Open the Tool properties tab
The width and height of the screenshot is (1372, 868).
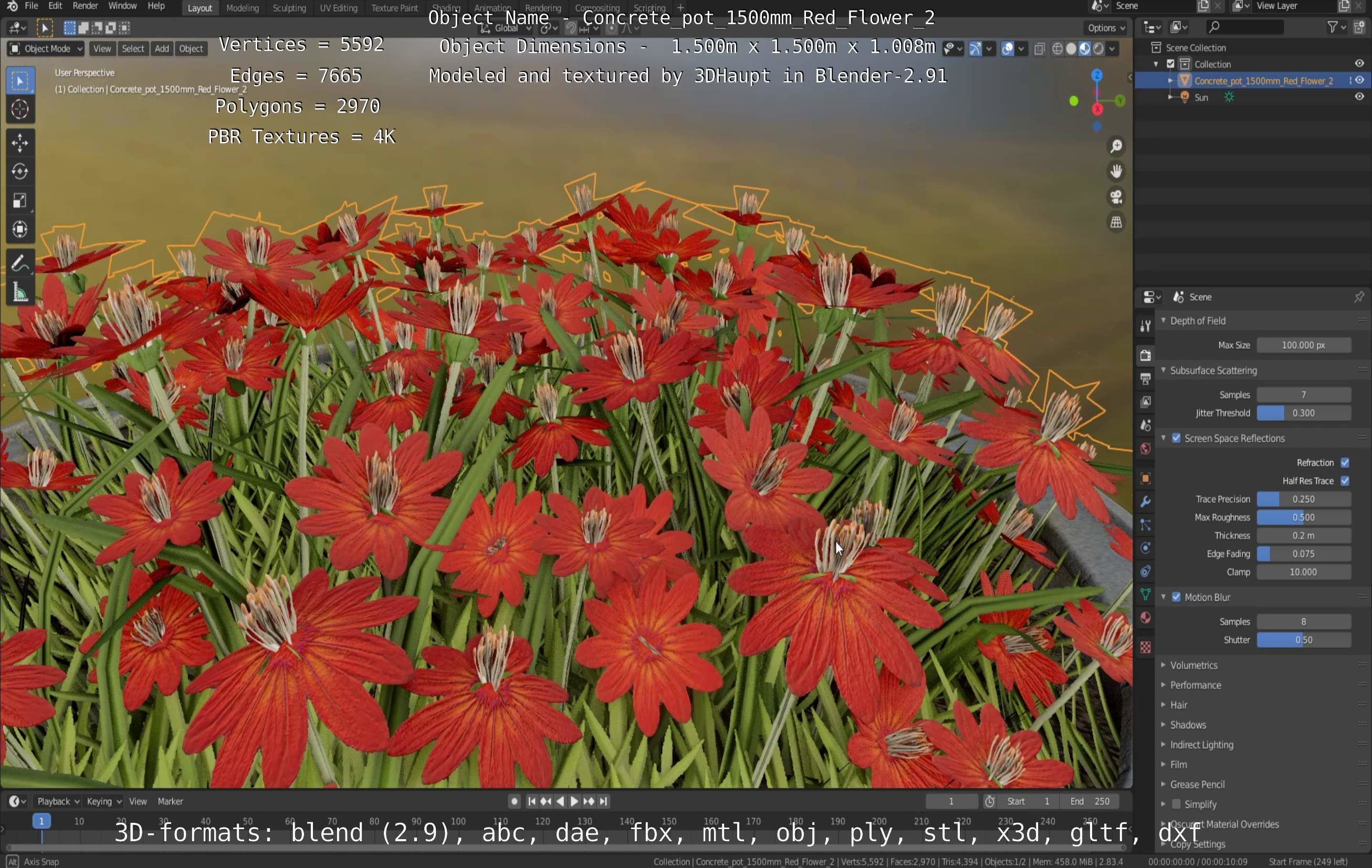coord(1145,326)
